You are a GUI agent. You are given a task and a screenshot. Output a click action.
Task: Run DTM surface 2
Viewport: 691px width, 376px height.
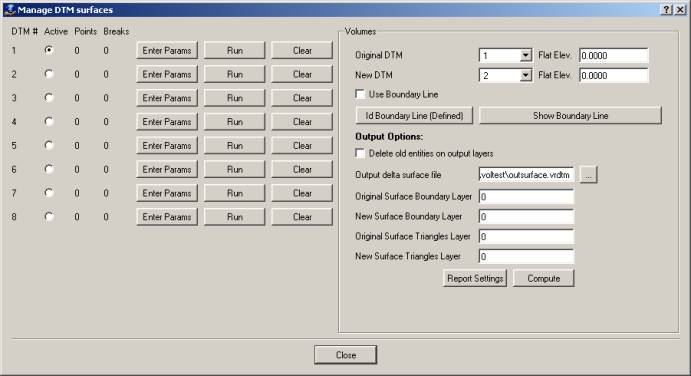[x=234, y=74]
